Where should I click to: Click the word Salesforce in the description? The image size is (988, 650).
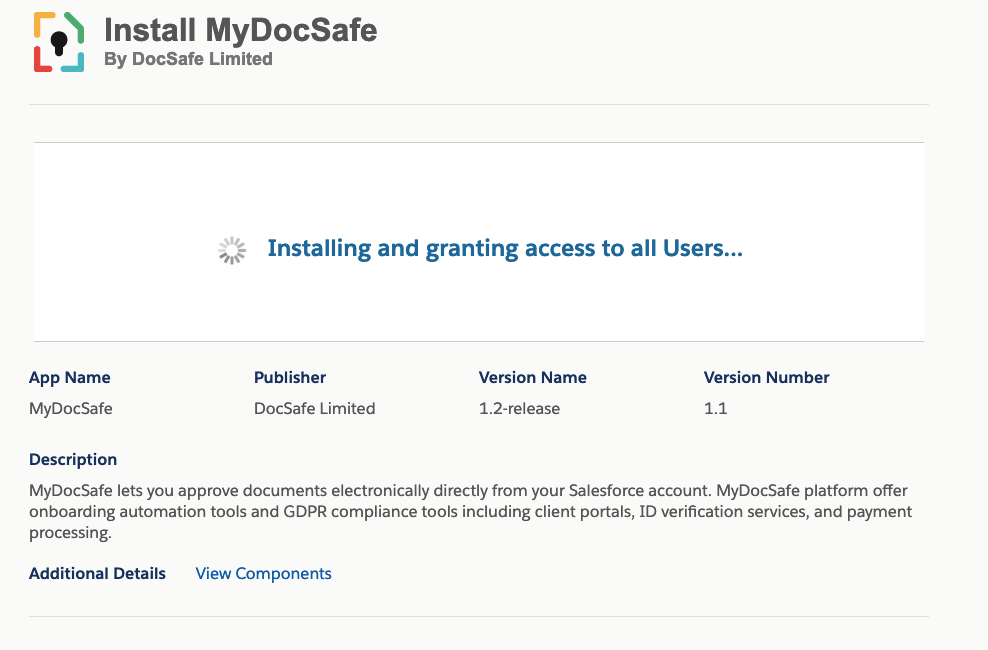(605, 491)
